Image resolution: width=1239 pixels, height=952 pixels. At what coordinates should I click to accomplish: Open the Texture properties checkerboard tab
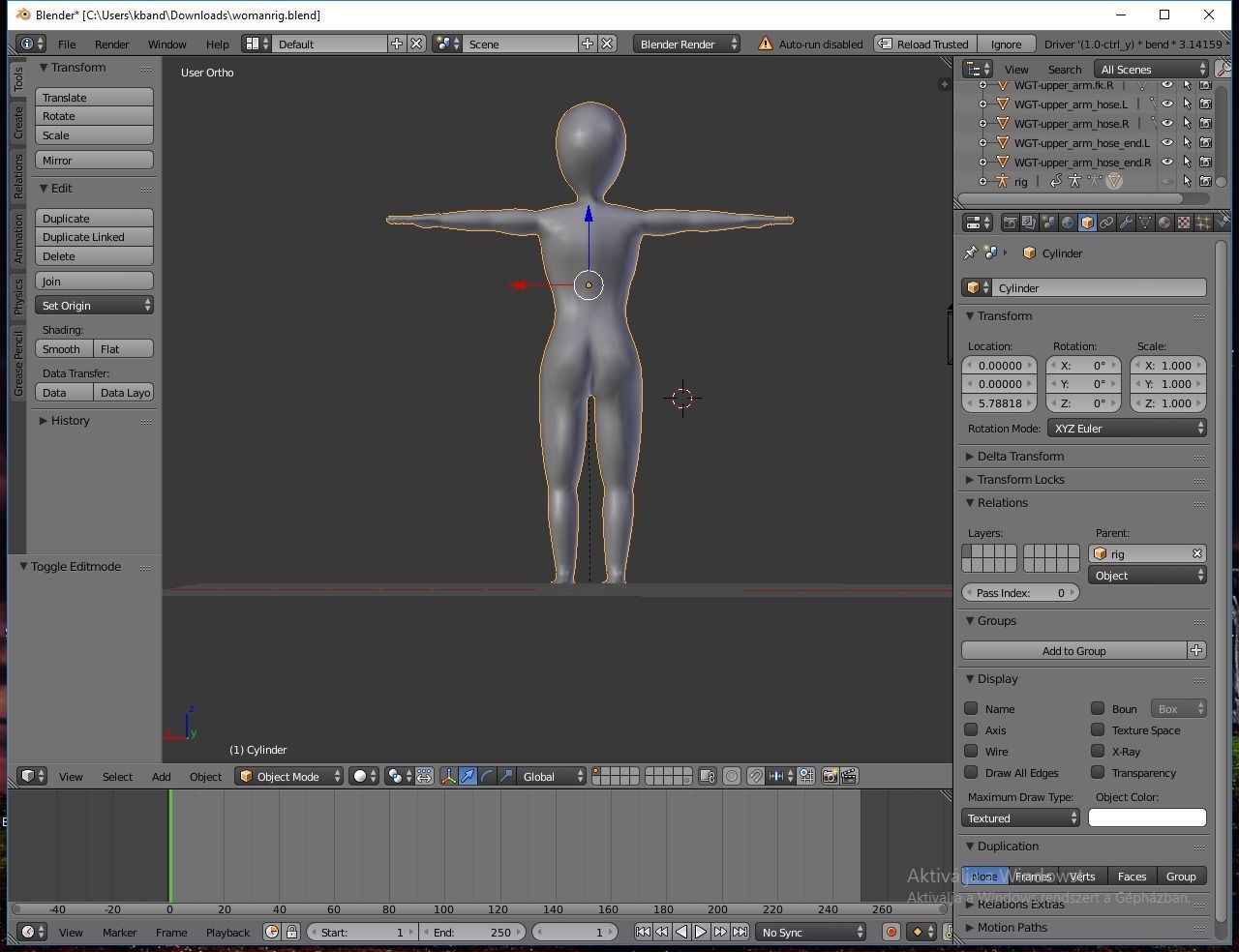point(1184,223)
